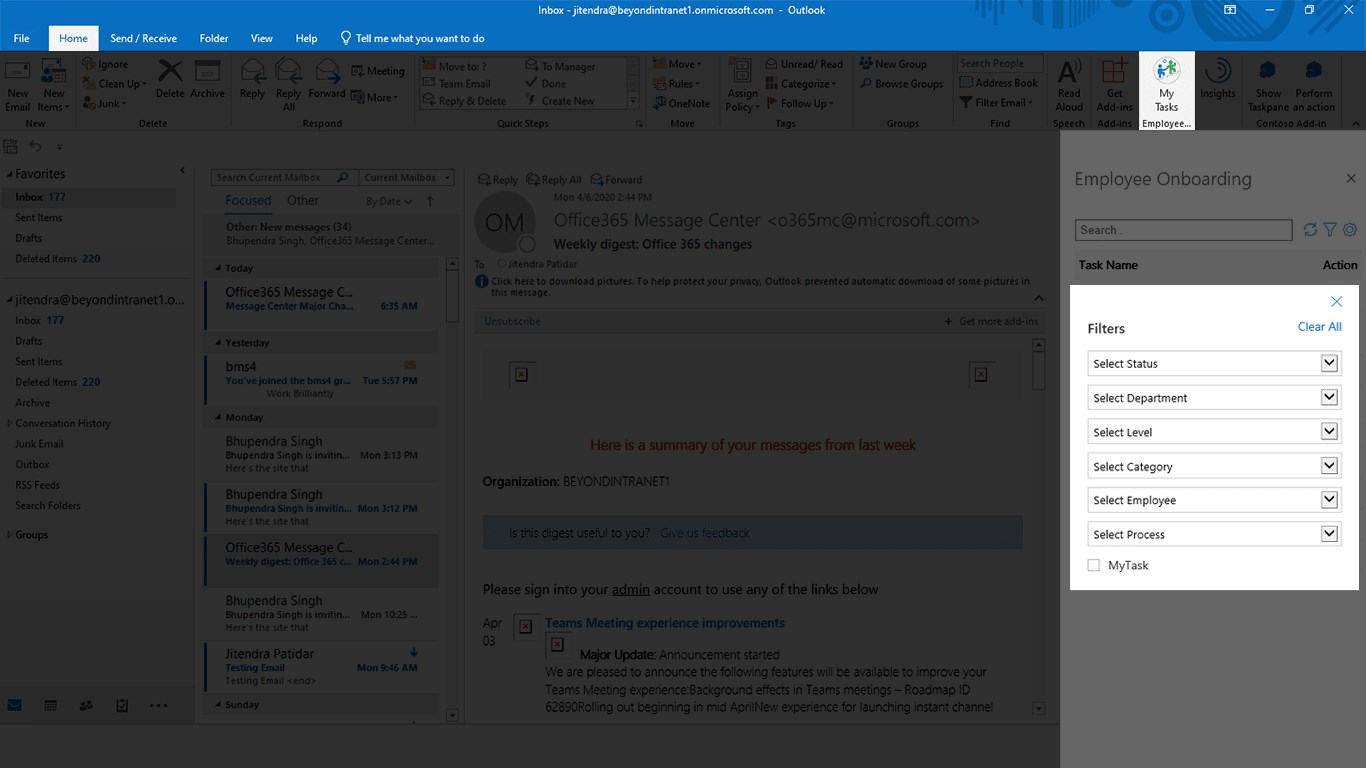Open the Jitendra Patidar Testing Email message

point(321,667)
